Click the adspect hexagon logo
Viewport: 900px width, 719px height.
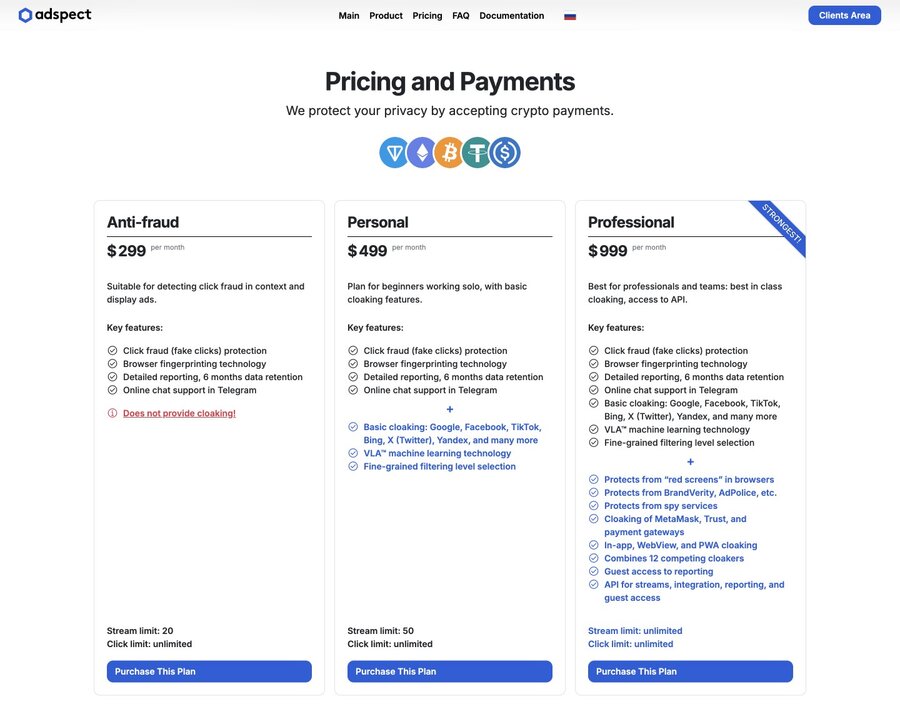pos(25,15)
